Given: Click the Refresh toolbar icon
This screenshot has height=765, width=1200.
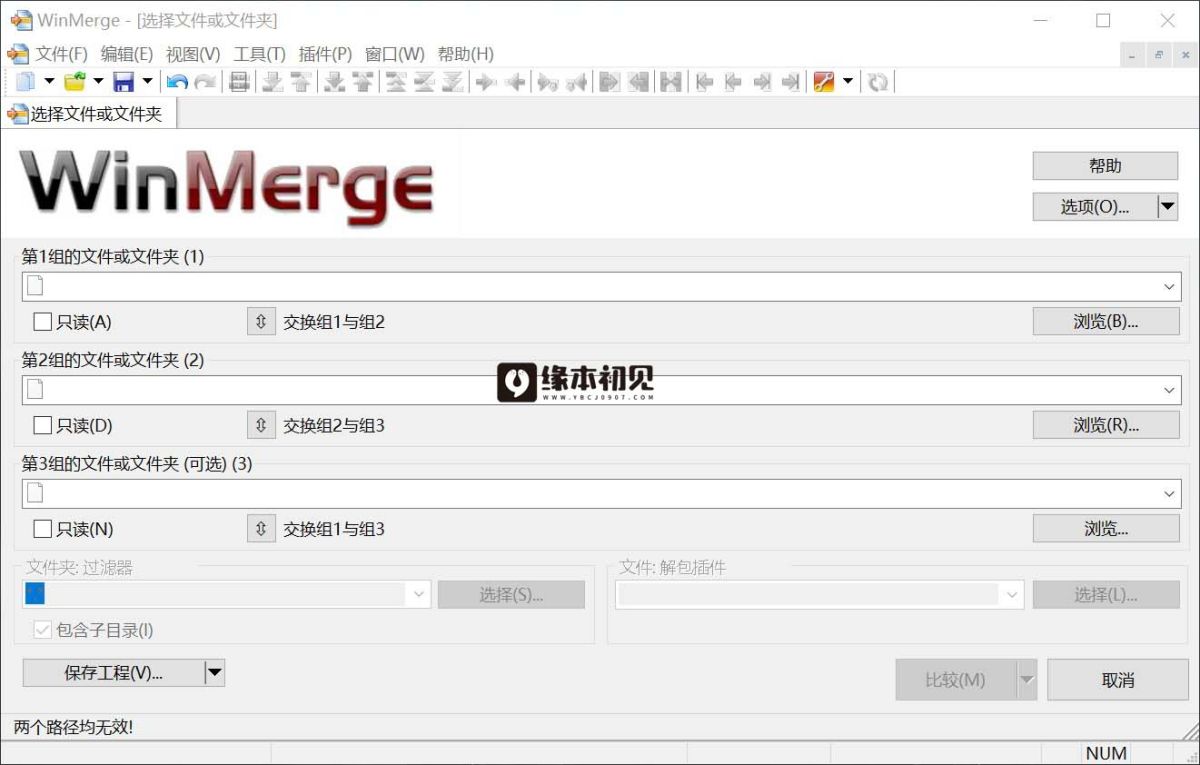Looking at the screenshot, I should pos(878,82).
